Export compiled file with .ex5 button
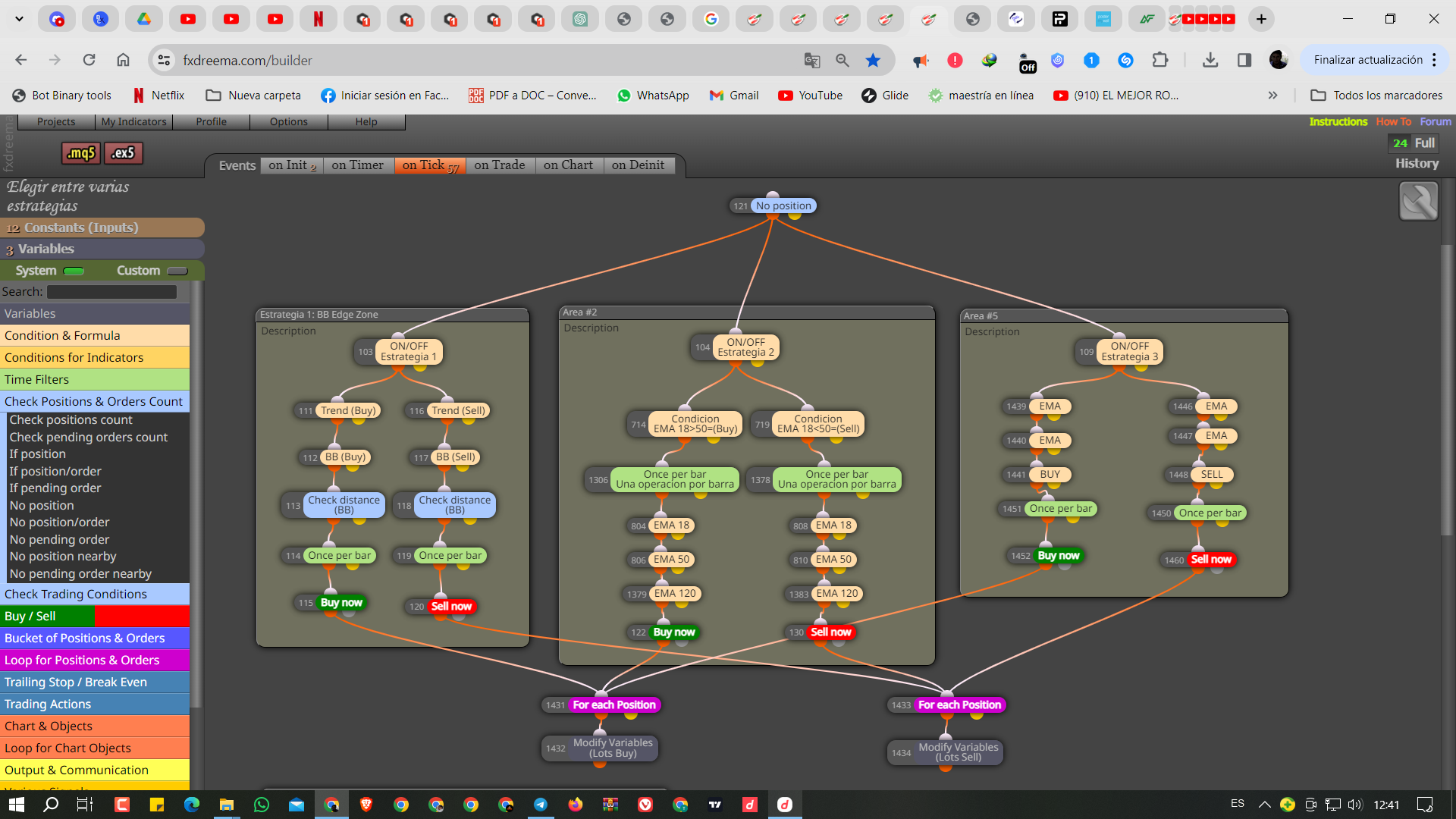Viewport: 1456px width, 819px height. [123, 153]
